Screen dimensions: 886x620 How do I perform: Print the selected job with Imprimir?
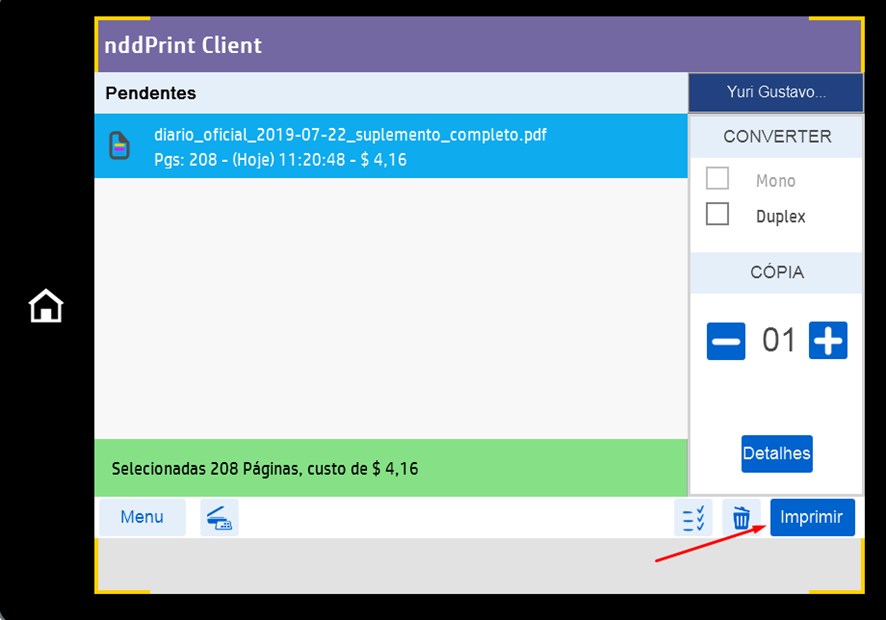coord(812,517)
